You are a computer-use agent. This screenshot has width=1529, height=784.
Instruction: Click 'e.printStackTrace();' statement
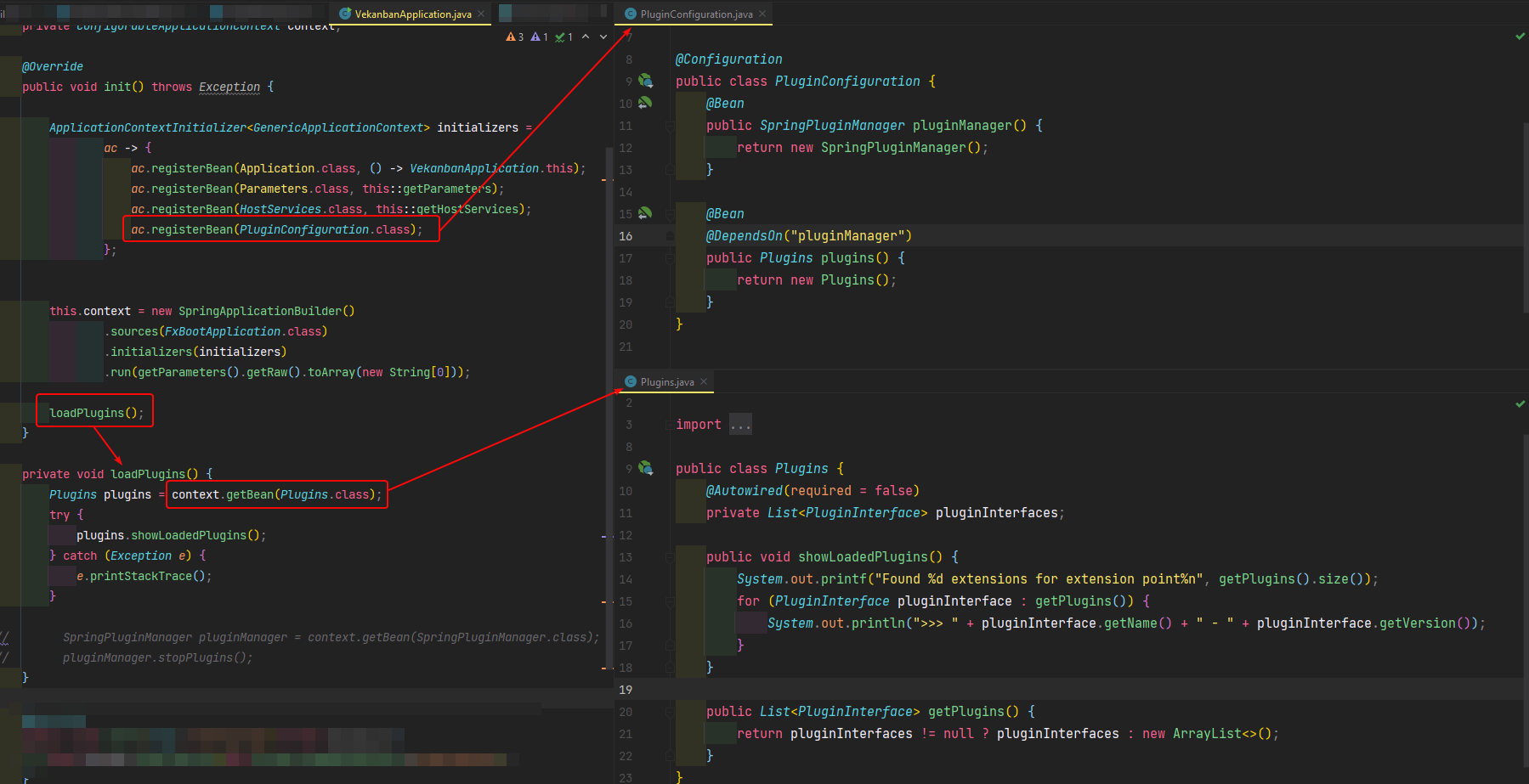144,576
